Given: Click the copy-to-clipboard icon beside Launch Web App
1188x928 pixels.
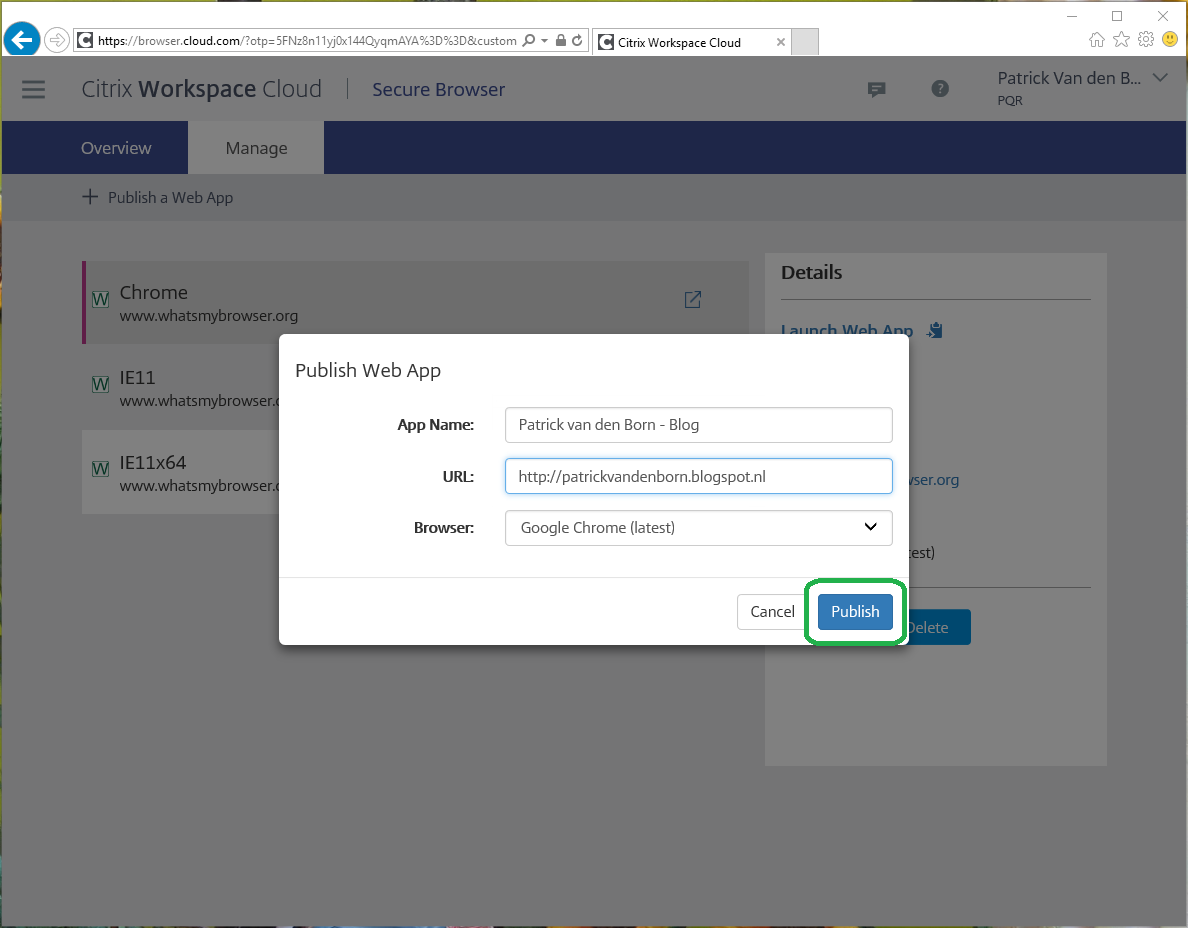Looking at the screenshot, I should click(x=935, y=330).
